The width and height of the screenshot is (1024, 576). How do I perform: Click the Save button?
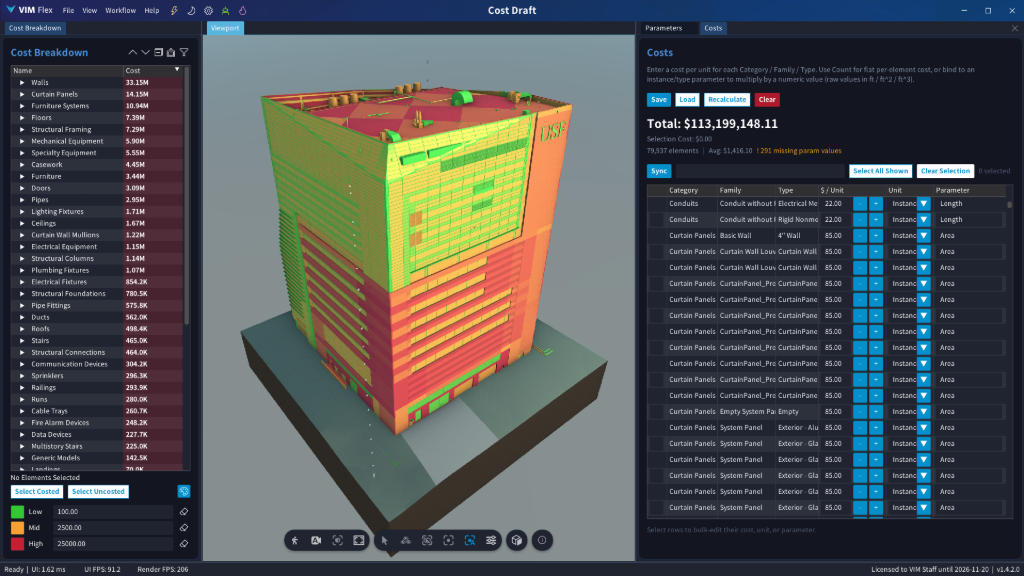659,99
